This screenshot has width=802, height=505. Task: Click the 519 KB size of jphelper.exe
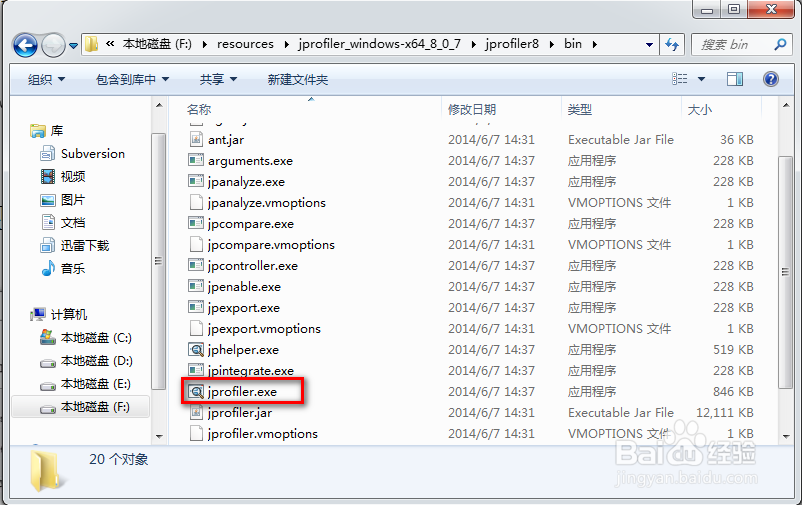coord(733,349)
